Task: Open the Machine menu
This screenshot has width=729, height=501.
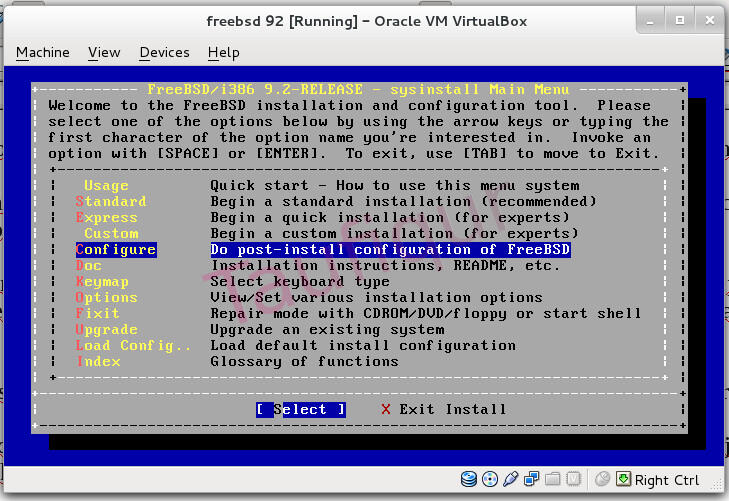Action: click(x=43, y=53)
